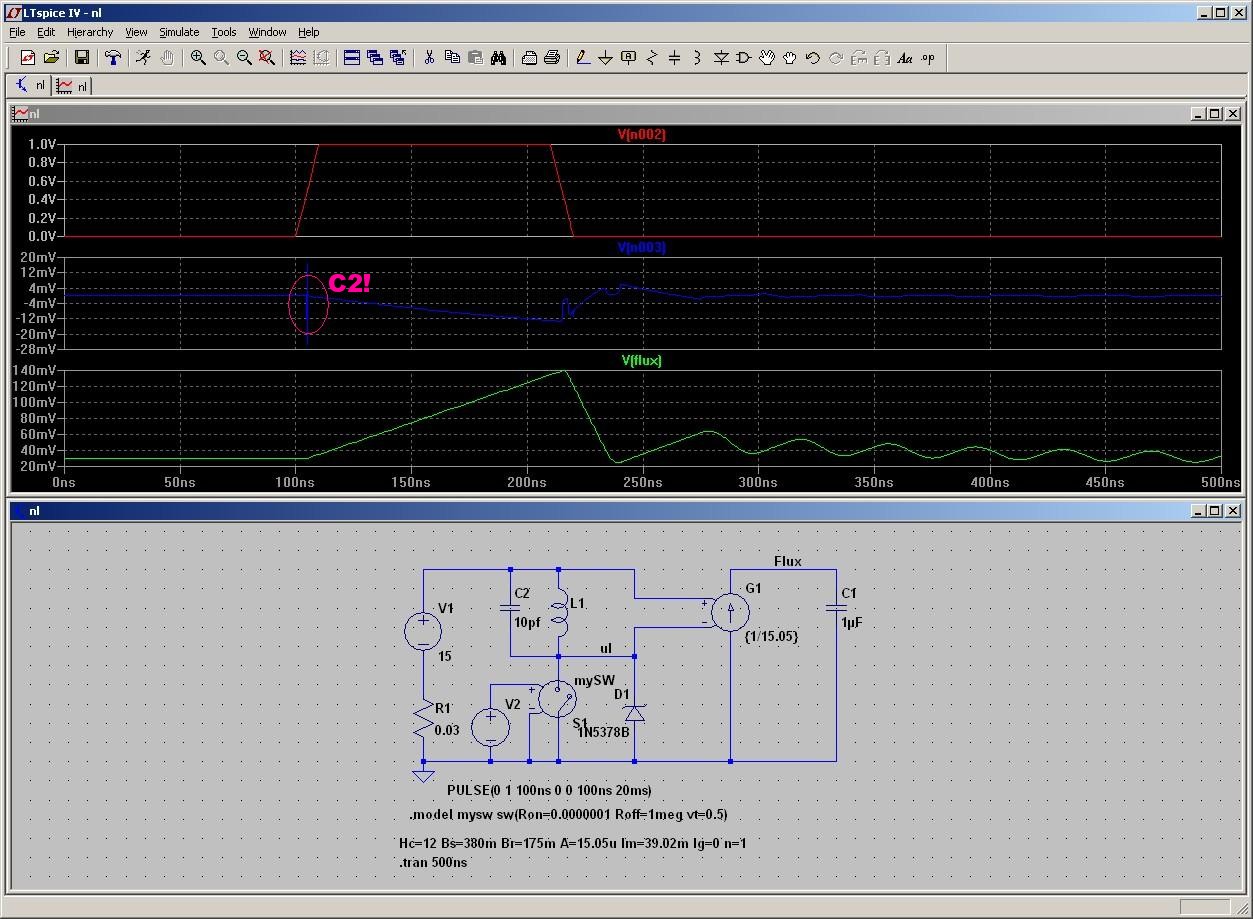The width and height of the screenshot is (1253, 919).
Task: Click the Run simulation icon
Action: [x=144, y=58]
